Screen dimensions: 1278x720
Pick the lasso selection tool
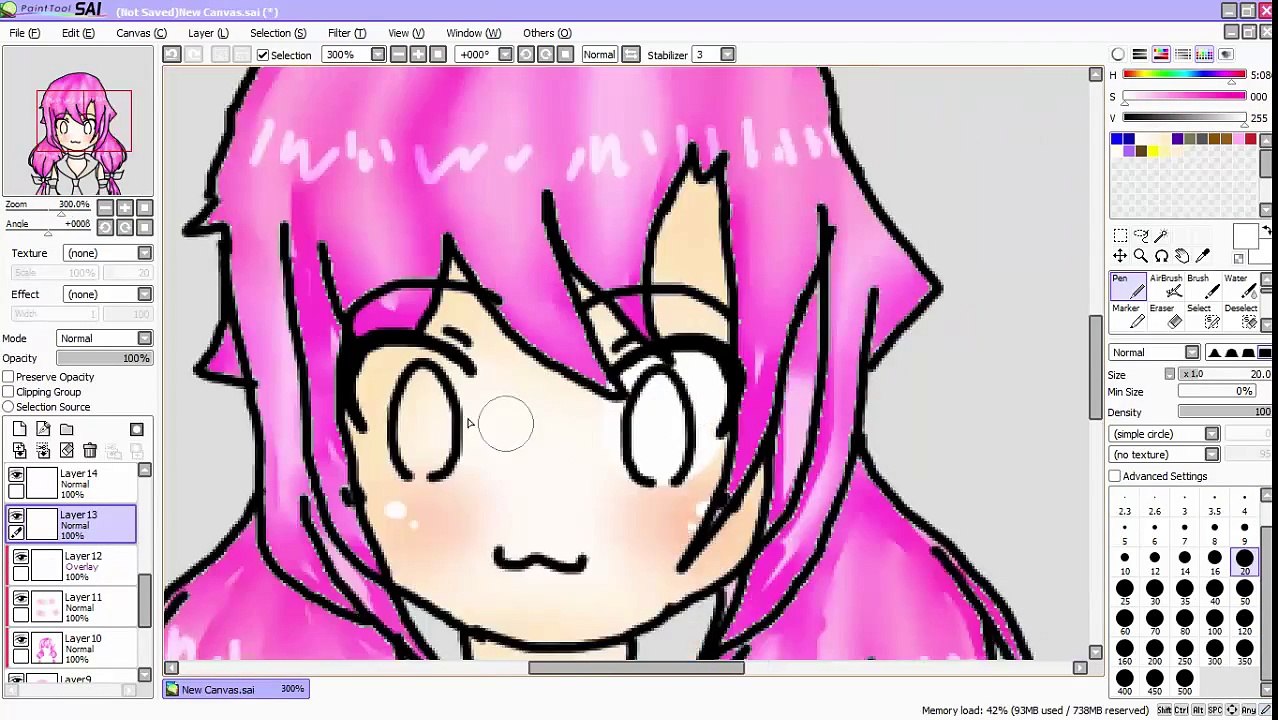point(1141,236)
